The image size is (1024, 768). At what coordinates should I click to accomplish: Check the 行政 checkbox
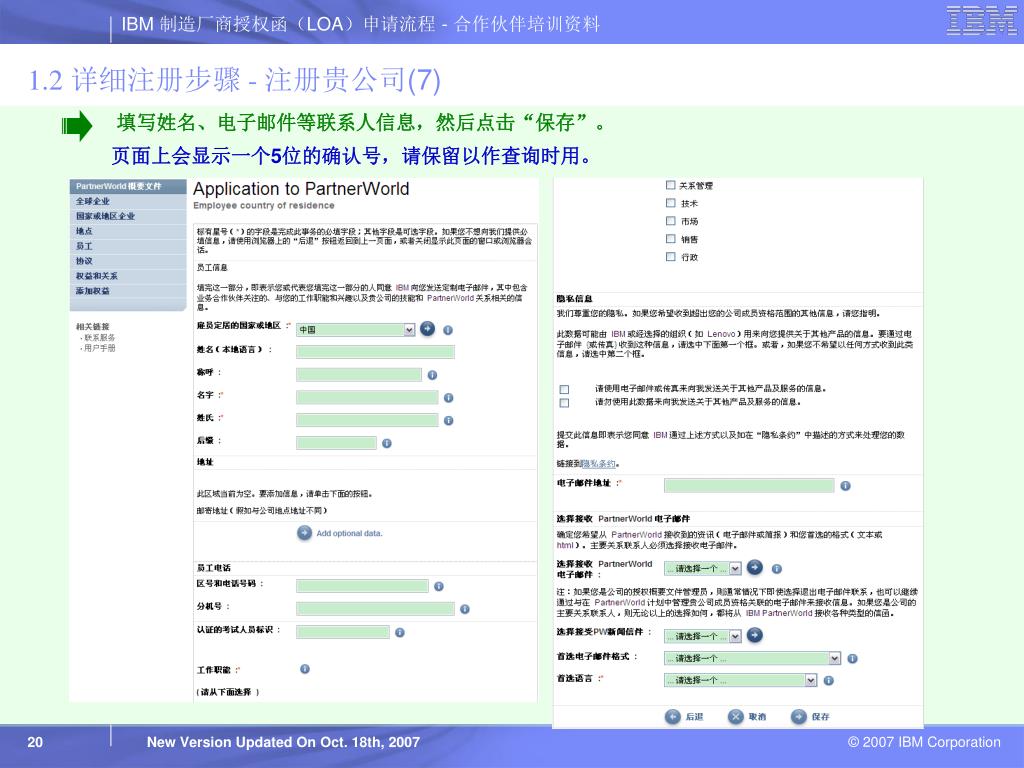pos(670,257)
